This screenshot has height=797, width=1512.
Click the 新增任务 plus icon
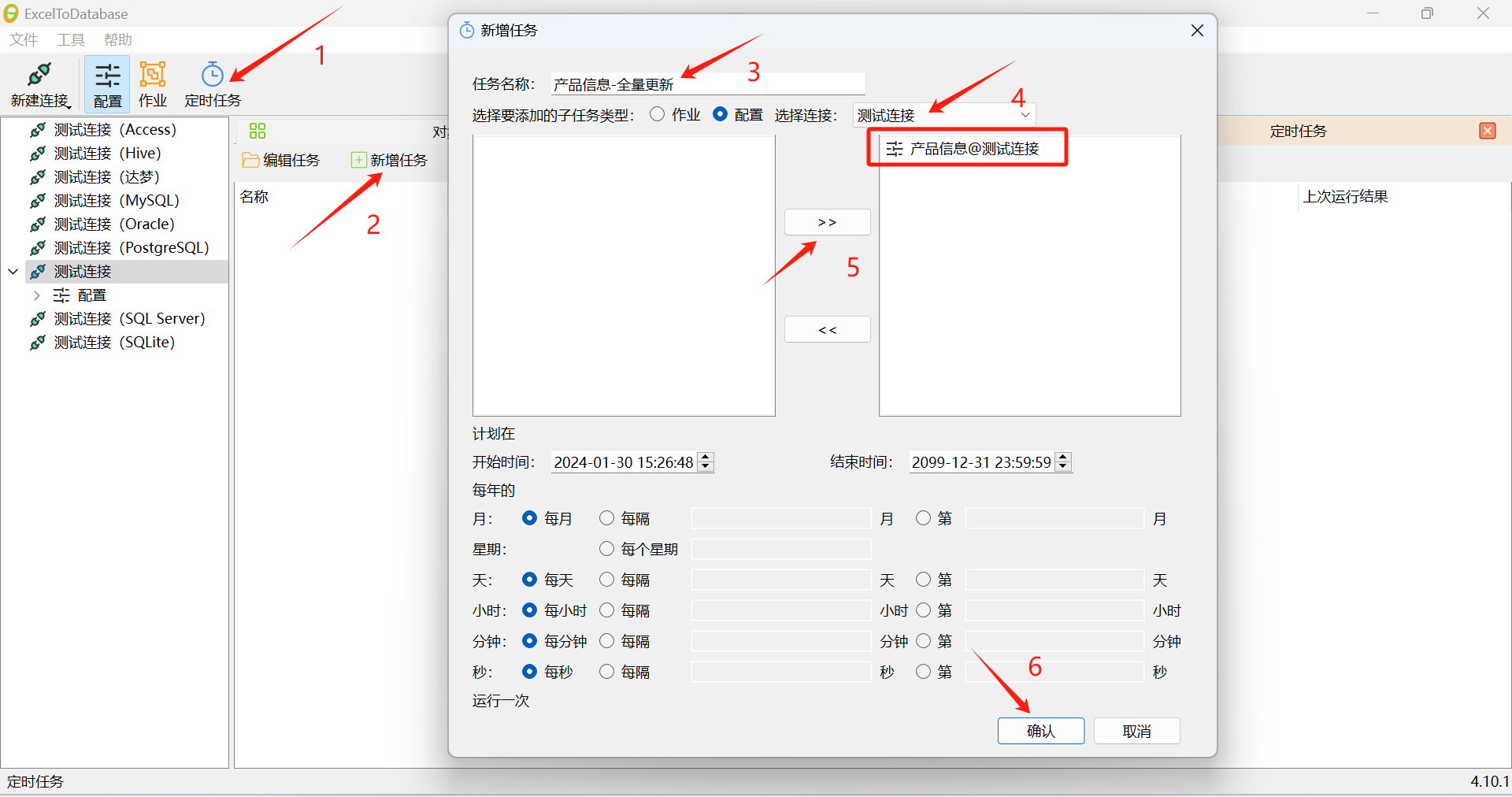[358, 160]
